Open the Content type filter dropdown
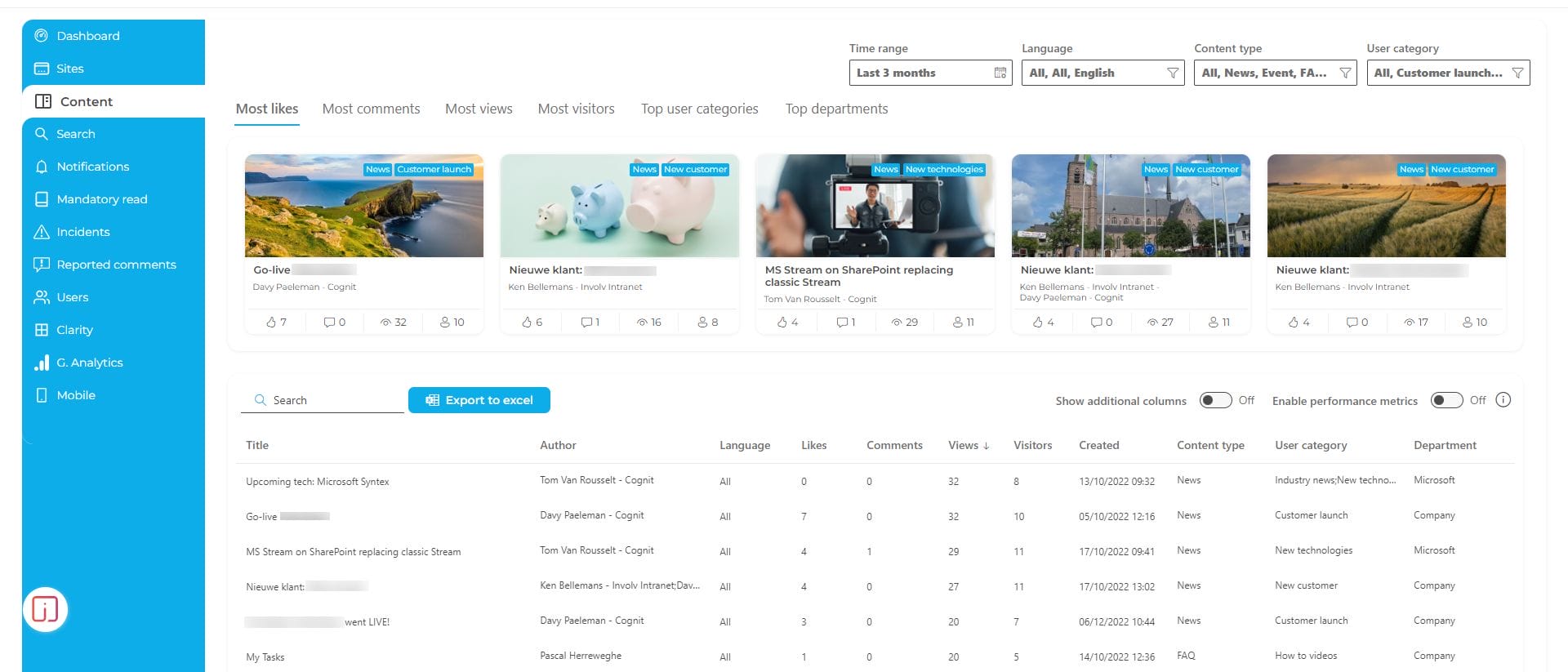This screenshot has height=672, width=1568. [x=1274, y=73]
